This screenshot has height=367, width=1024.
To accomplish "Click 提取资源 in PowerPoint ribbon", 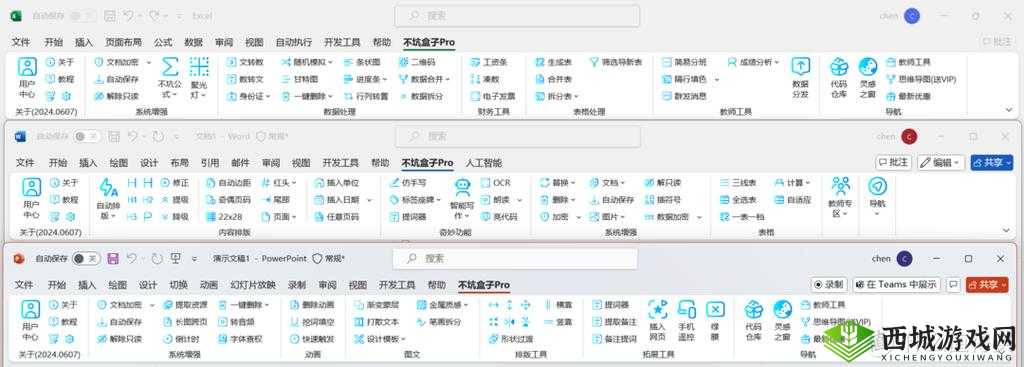I will (185, 305).
